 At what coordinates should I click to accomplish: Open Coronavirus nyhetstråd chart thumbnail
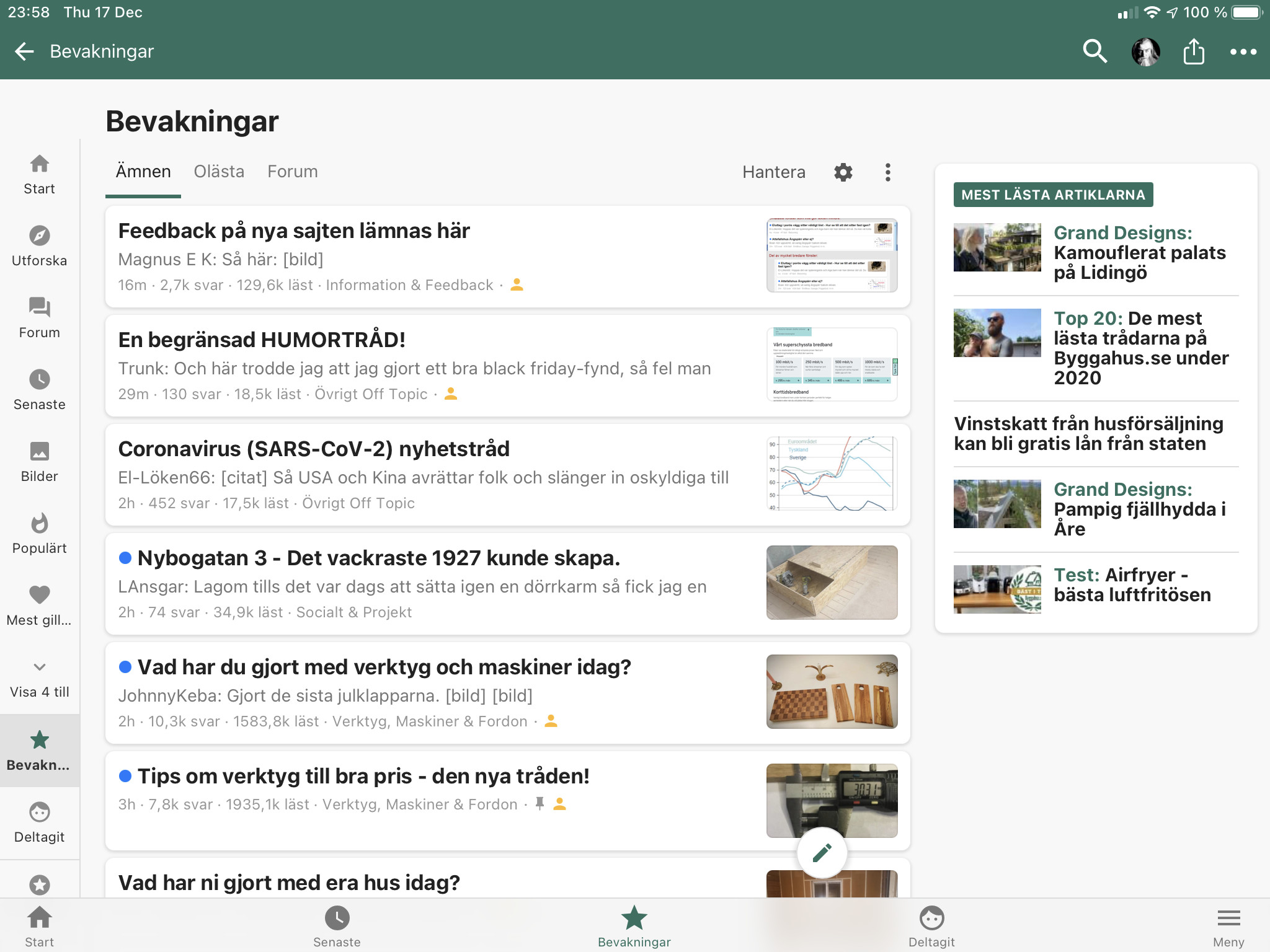[831, 474]
